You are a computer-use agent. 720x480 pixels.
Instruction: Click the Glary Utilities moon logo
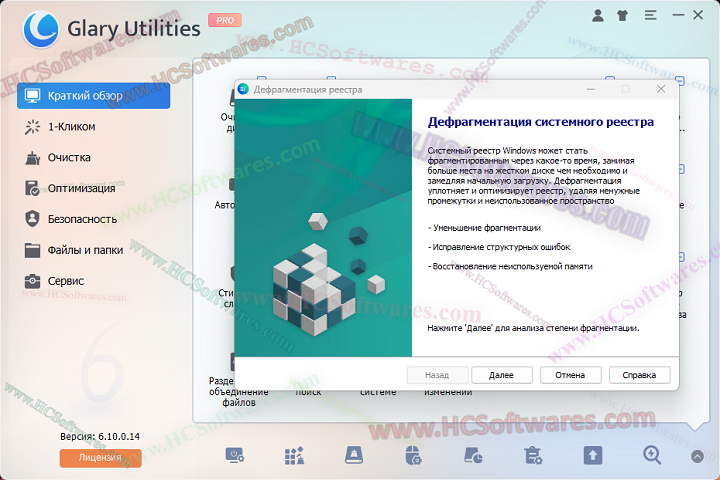pyautogui.click(x=41, y=29)
